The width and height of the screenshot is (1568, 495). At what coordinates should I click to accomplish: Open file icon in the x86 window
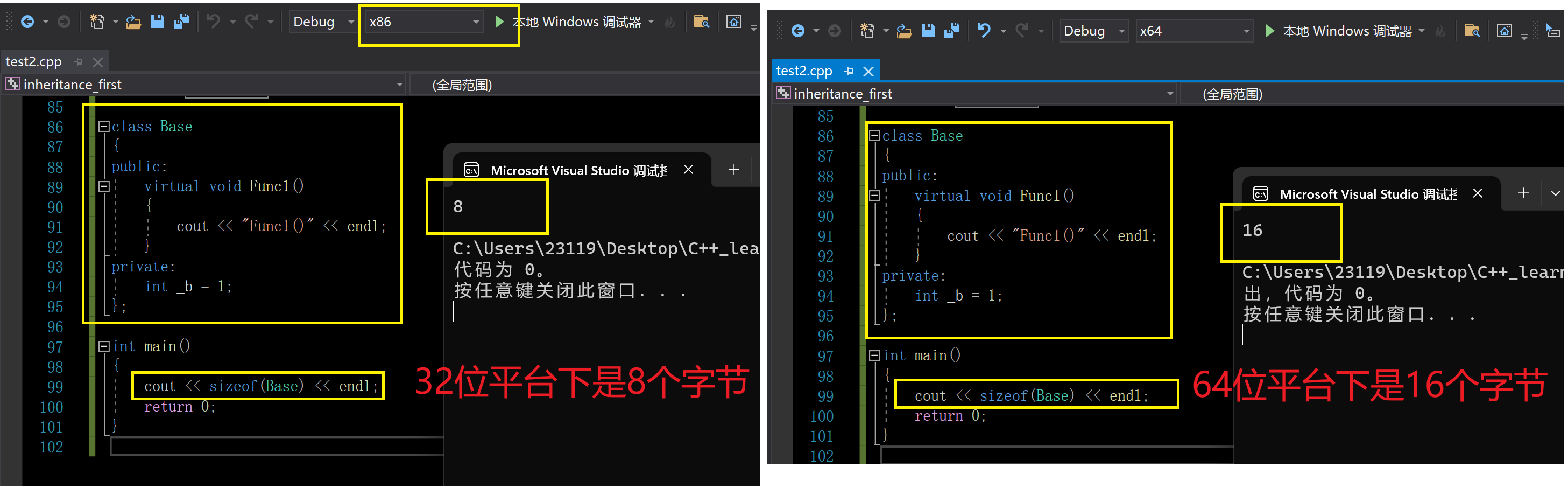133,22
